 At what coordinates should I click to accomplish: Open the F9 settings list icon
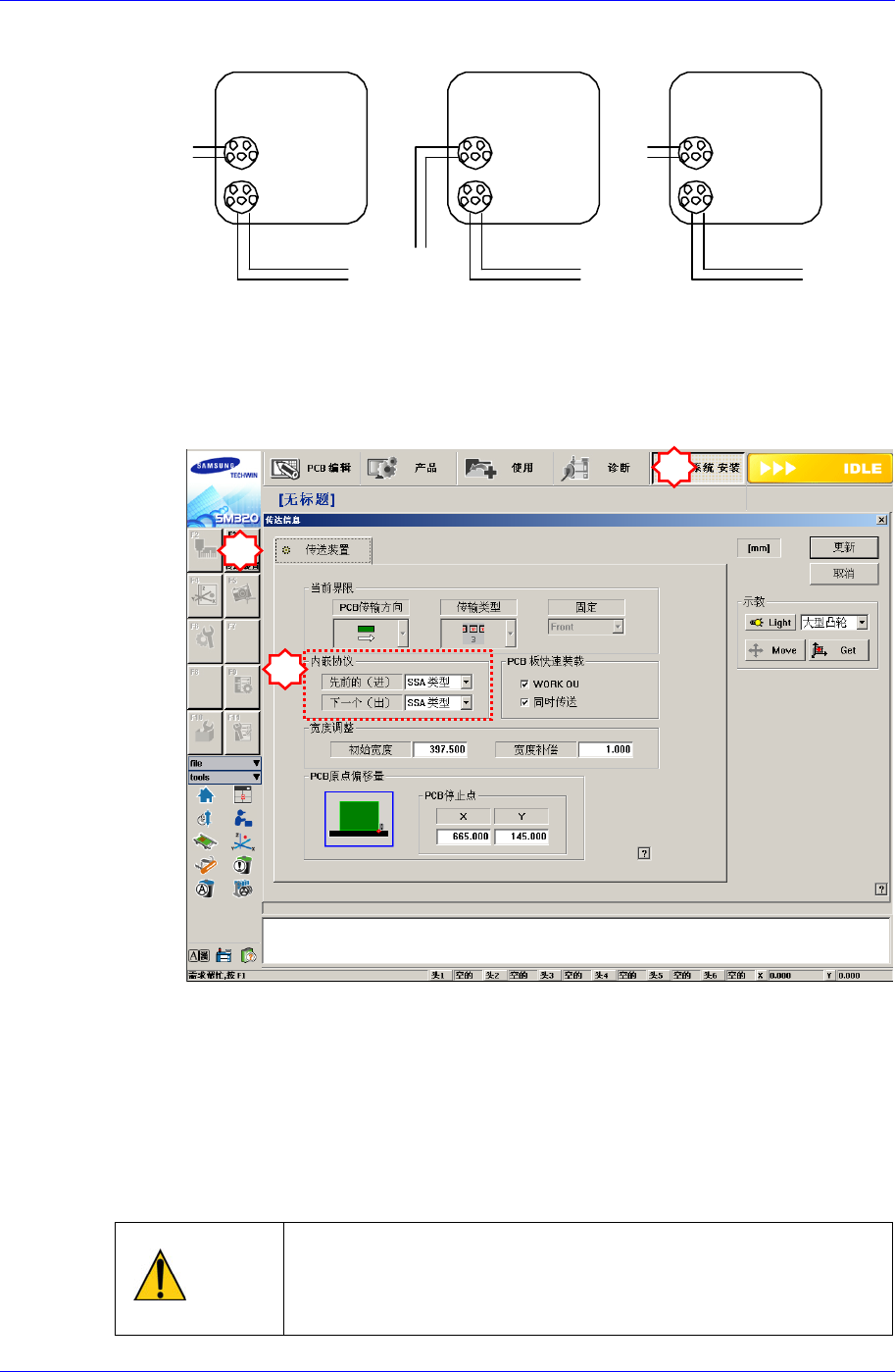(x=243, y=686)
